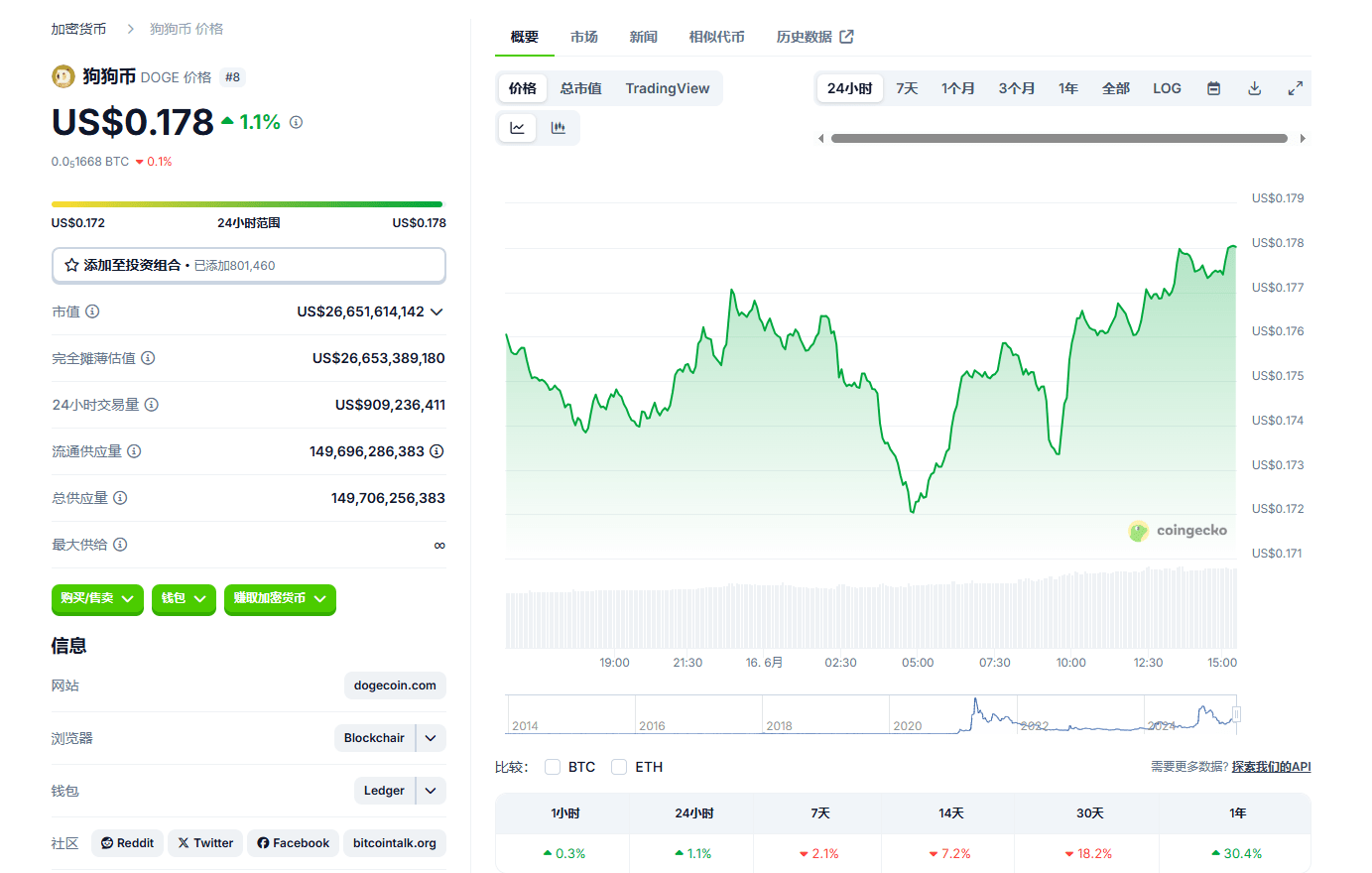The image size is (1372, 873).
Task: Open bitcointalk.org community link
Action: click(x=395, y=843)
